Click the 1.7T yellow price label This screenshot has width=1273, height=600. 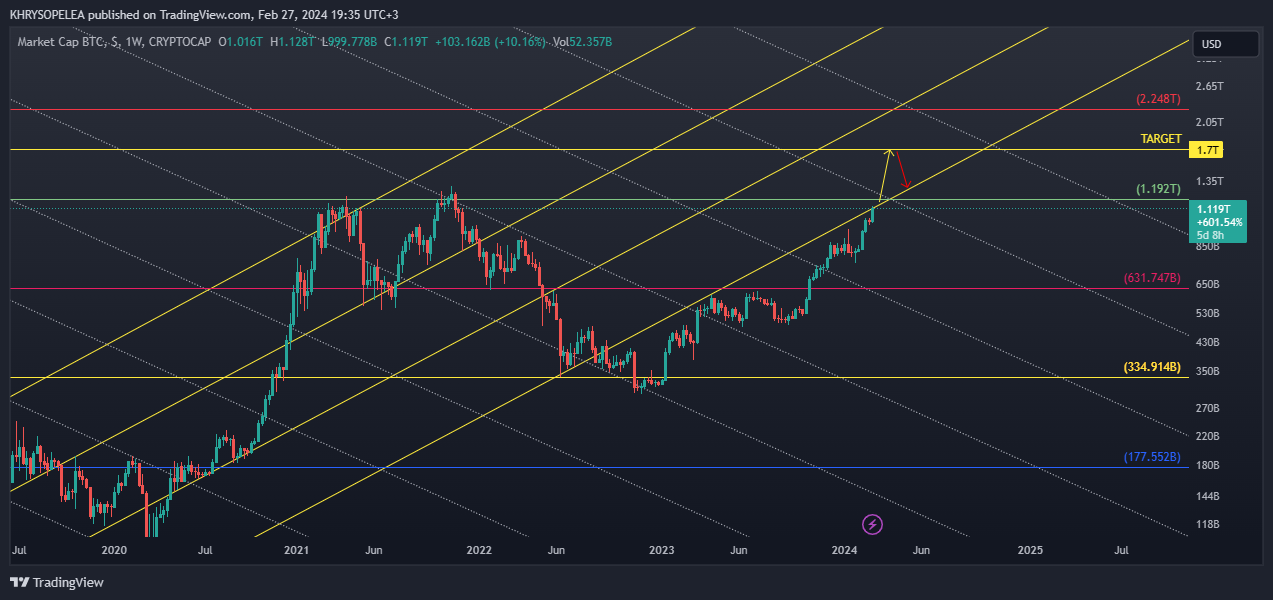(x=1208, y=150)
